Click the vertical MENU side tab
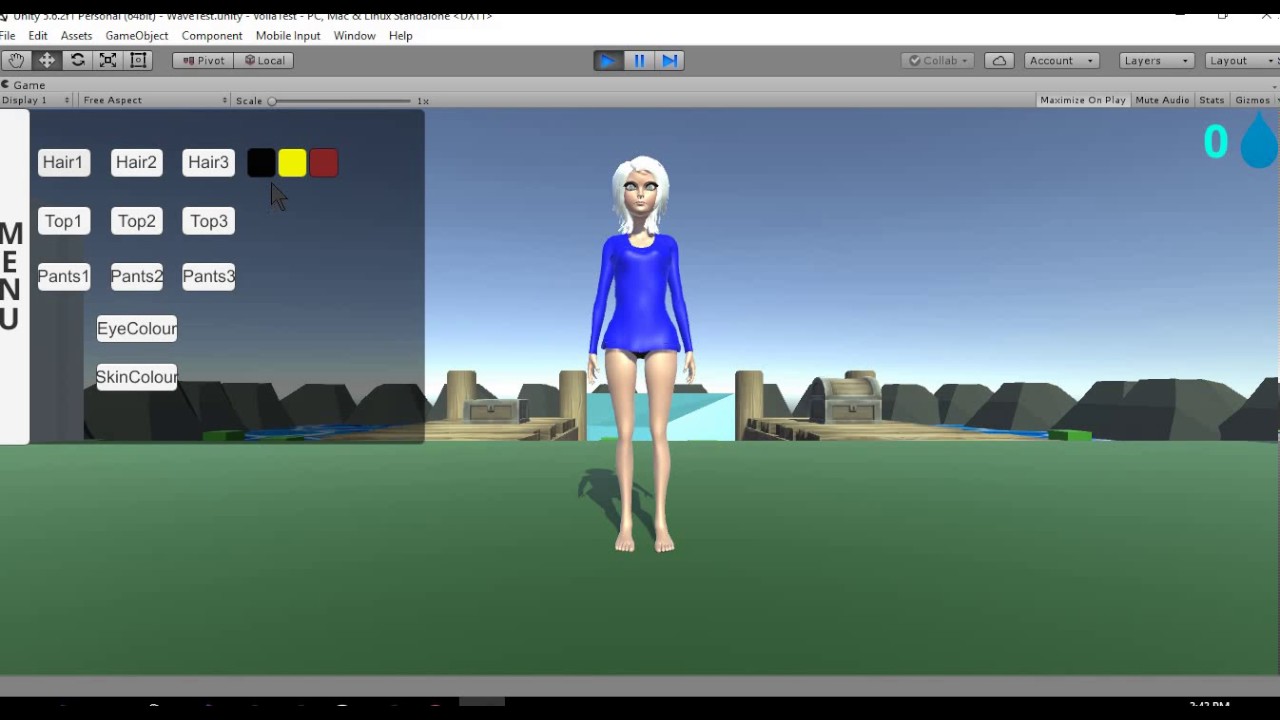 [14, 277]
